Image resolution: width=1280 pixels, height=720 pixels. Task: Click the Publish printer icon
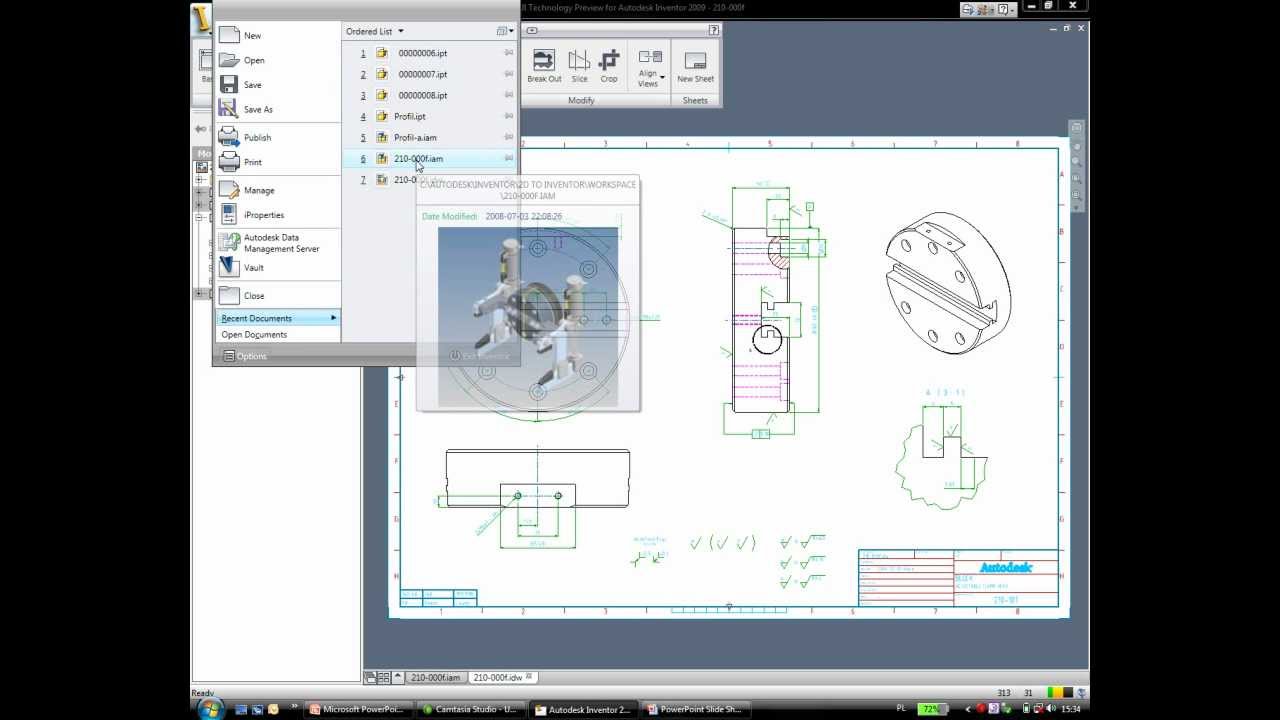pyautogui.click(x=229, y=137)
